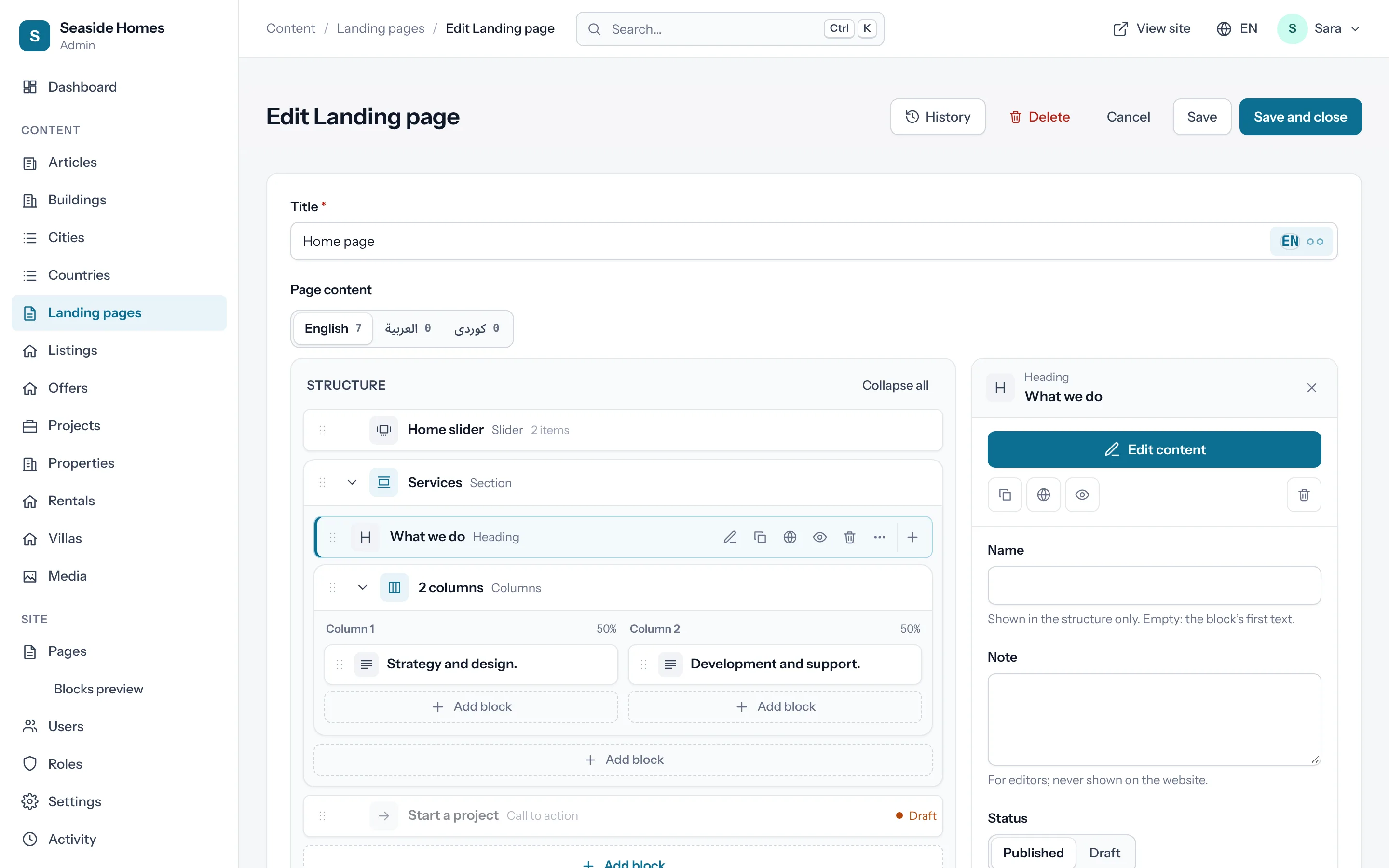Toggle eye visibility icon in Heading side panel
The height and width of the screenshot is (868, 1389).
click(1082, 495)
